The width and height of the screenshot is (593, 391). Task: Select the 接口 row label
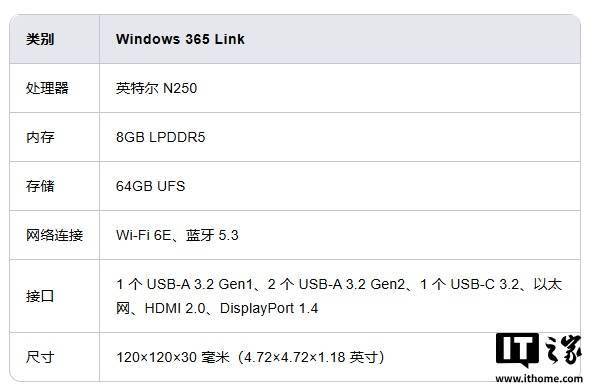click(40, 296)
